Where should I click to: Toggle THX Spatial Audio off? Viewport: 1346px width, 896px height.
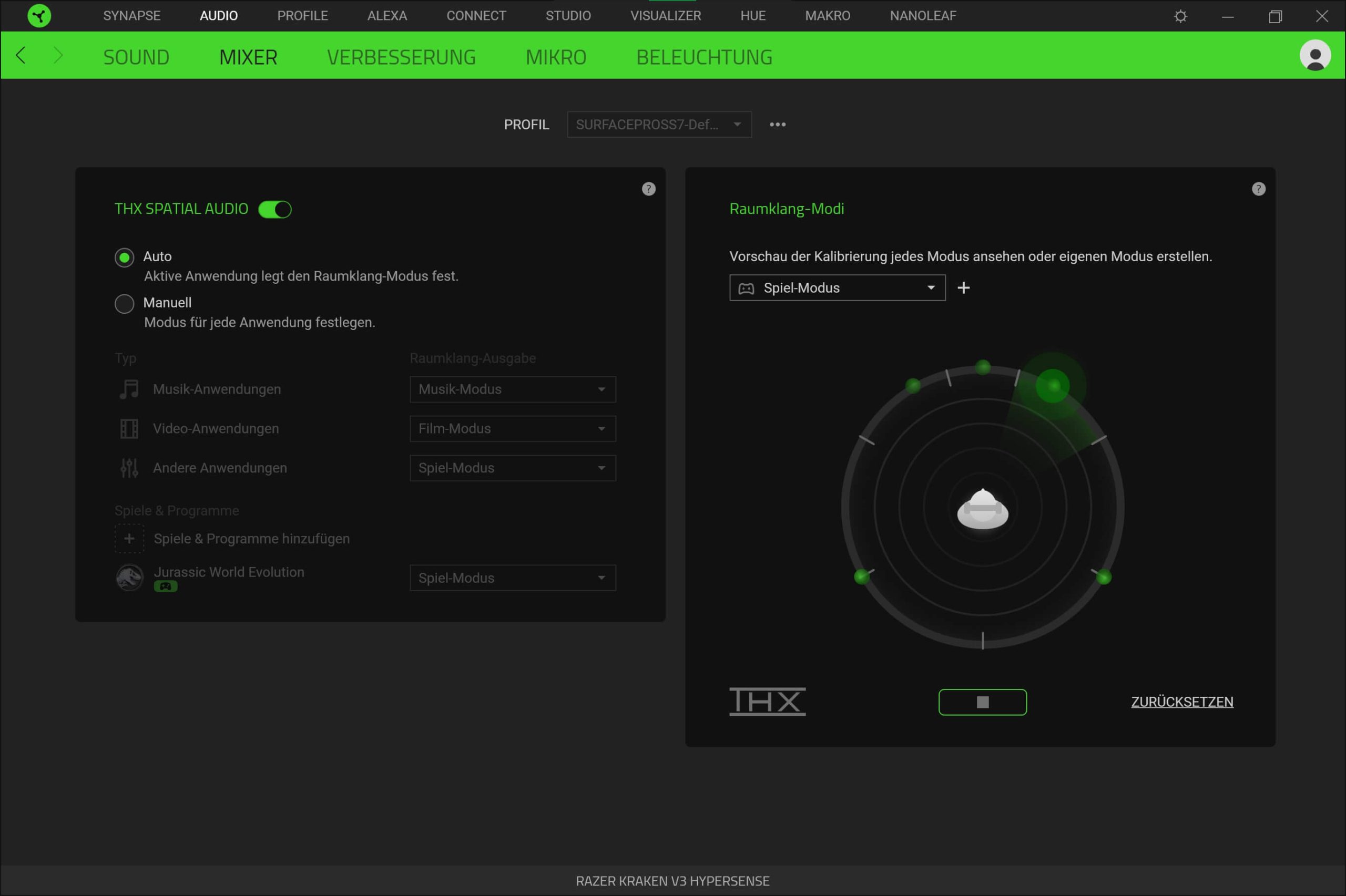tap(275, 210)
